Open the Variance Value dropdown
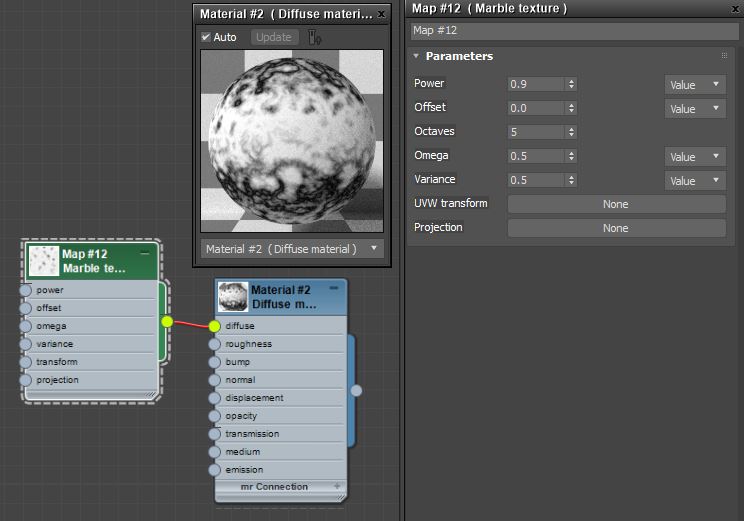 tap(695, 180)
